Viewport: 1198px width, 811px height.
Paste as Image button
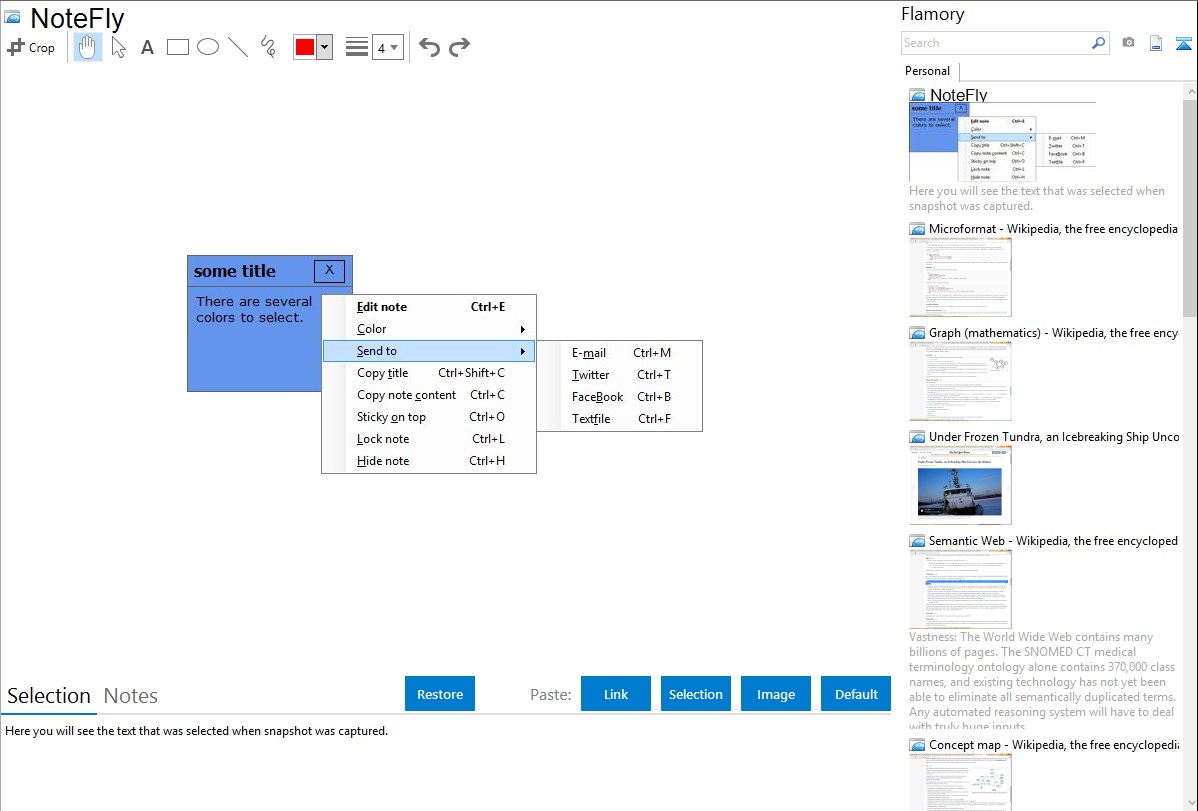[775, 694]
